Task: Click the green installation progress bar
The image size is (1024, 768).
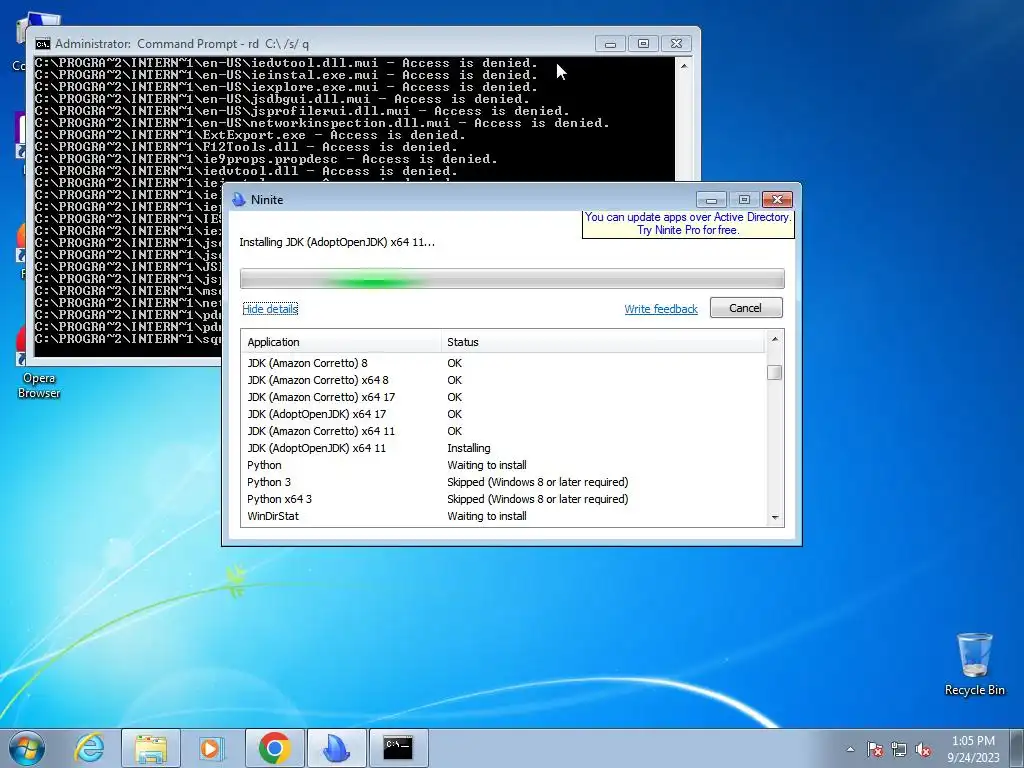Action: point(512,279)
